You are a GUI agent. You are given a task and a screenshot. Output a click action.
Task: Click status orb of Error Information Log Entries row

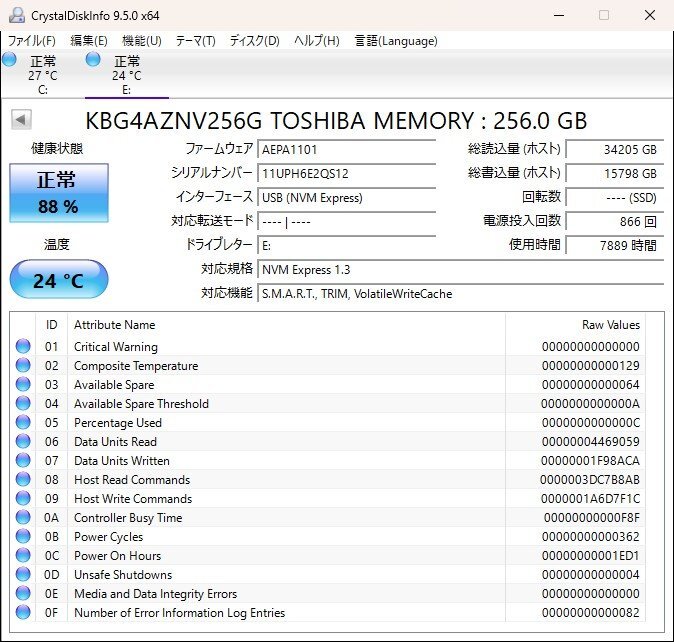click(23, 612)
